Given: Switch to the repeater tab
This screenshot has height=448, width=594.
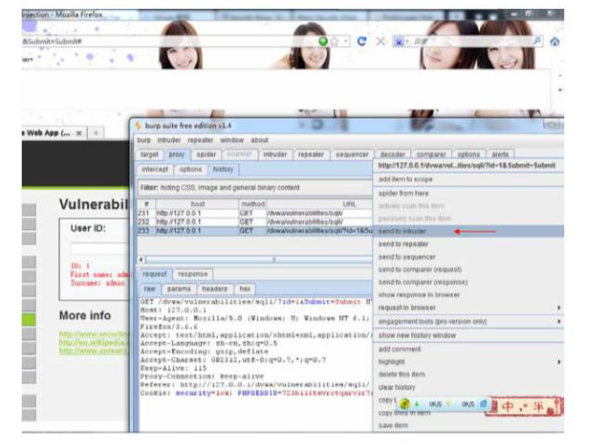Looking at the screenshot, I should coord(311,155).
